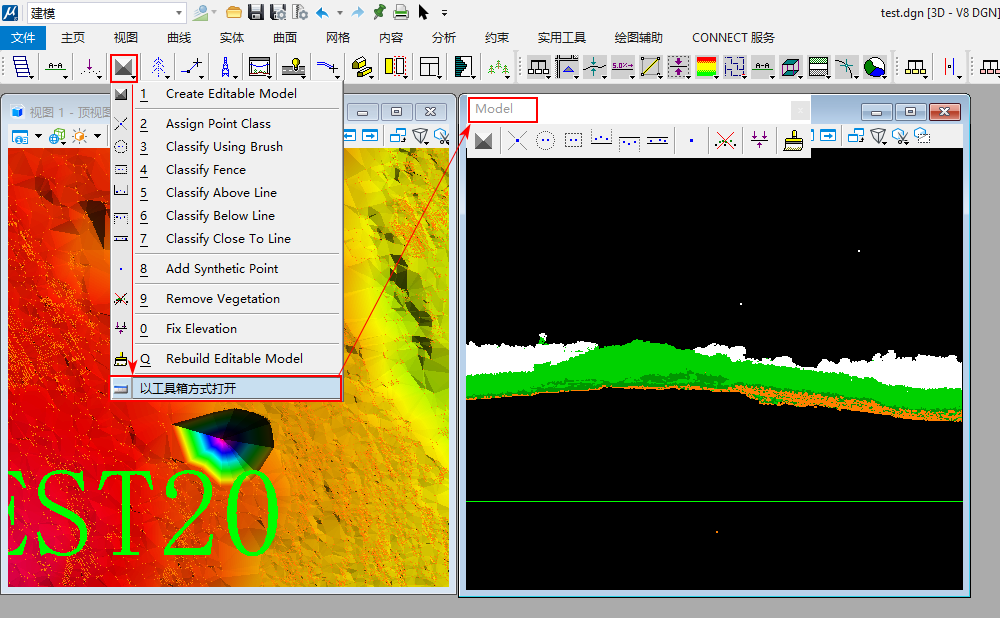Click the undo arrow icon
1000x618 pixels.
(x=322, y=13)
